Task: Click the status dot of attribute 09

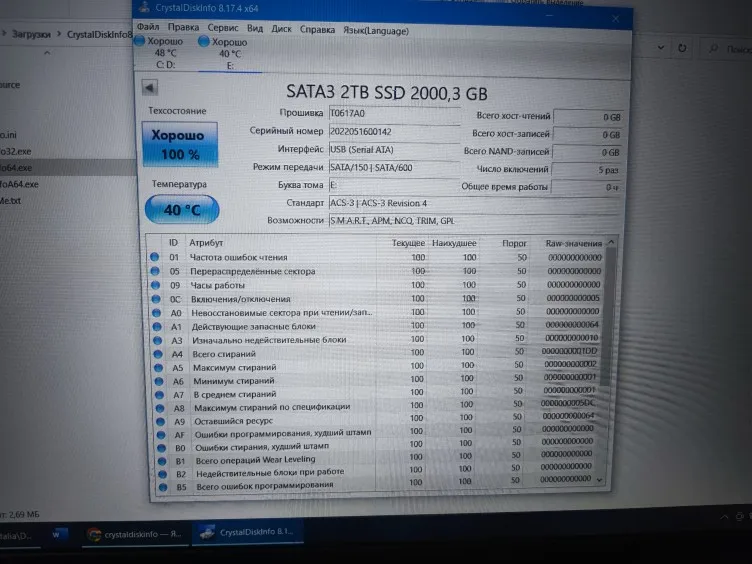Action: pos(155,285)
